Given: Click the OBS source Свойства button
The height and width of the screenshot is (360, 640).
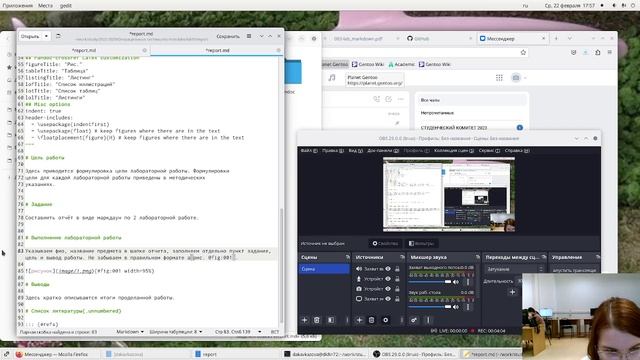Looking at the screenshot, I should (385, 244).
